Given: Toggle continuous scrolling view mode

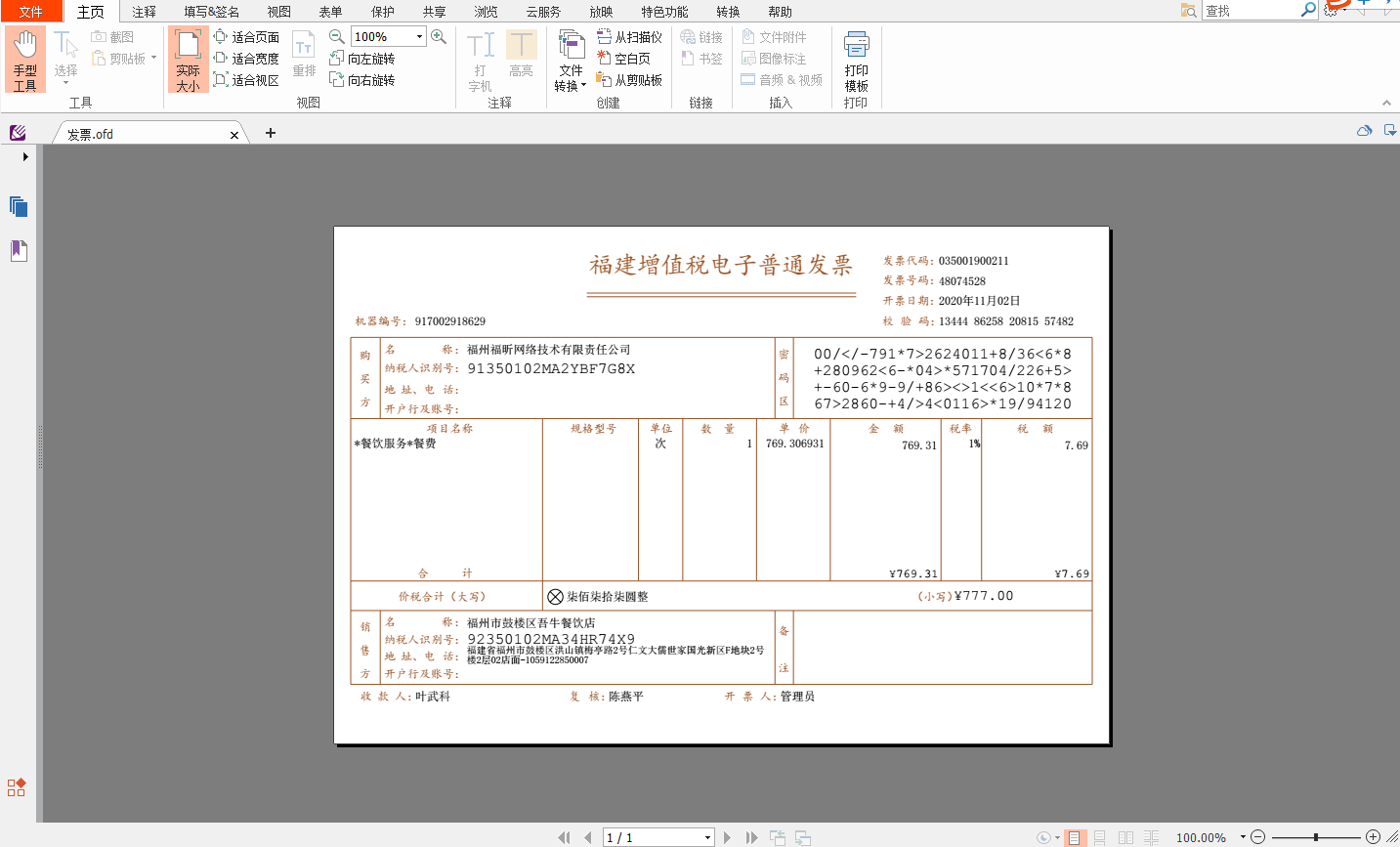Looking at the screenshot, I should coord(1098,837).
